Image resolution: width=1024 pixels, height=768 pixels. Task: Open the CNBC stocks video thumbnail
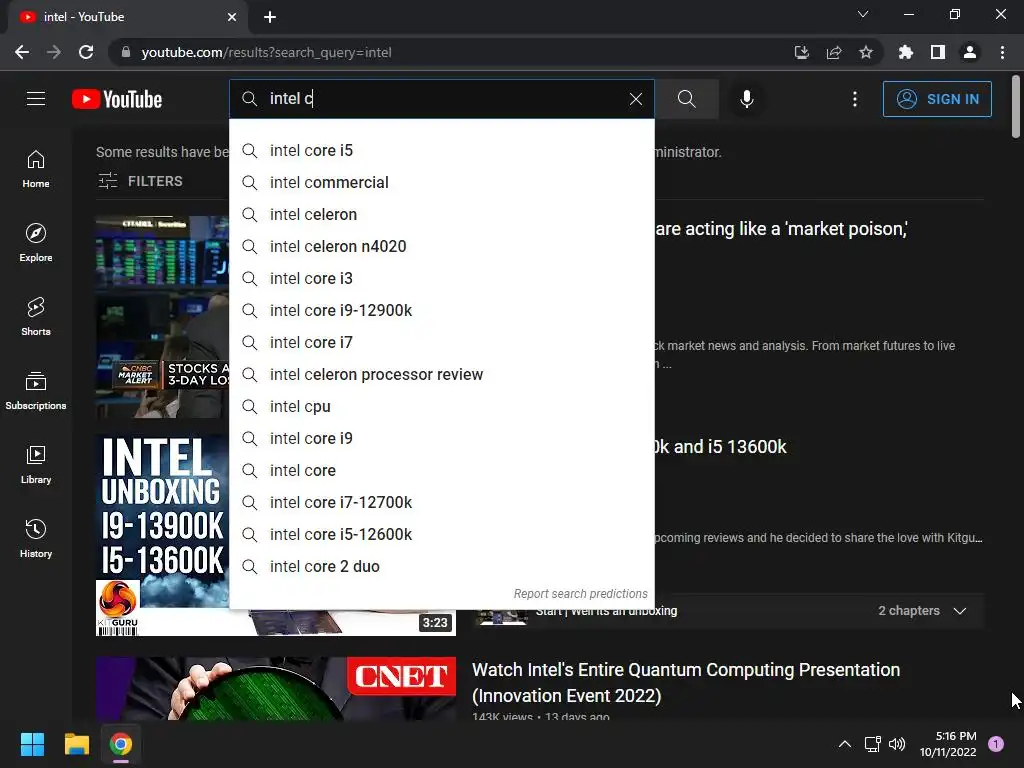tap(162, 317)
